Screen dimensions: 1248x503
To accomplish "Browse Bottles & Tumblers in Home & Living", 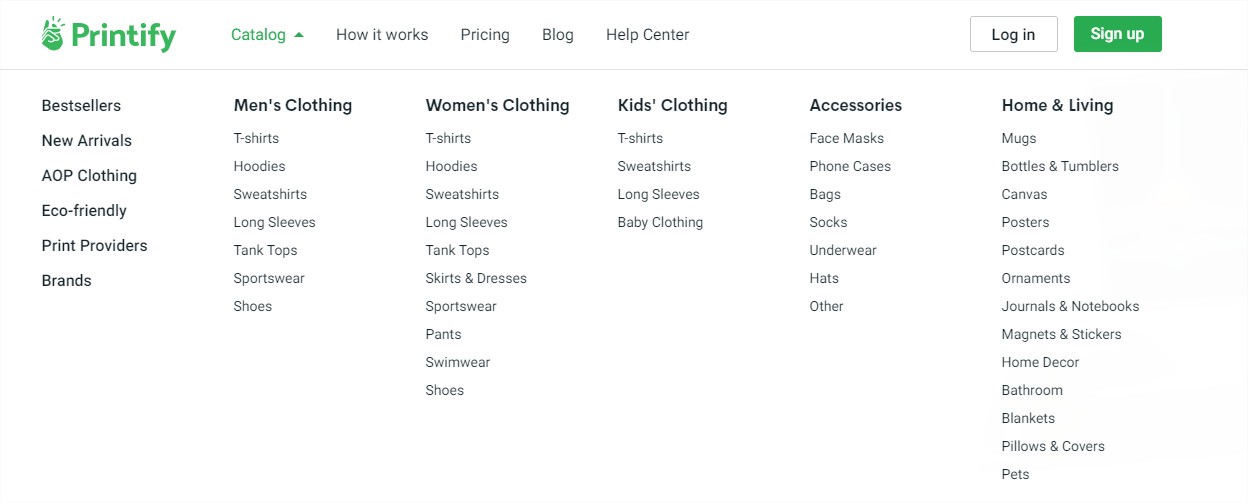I will tap(1060, 166).
